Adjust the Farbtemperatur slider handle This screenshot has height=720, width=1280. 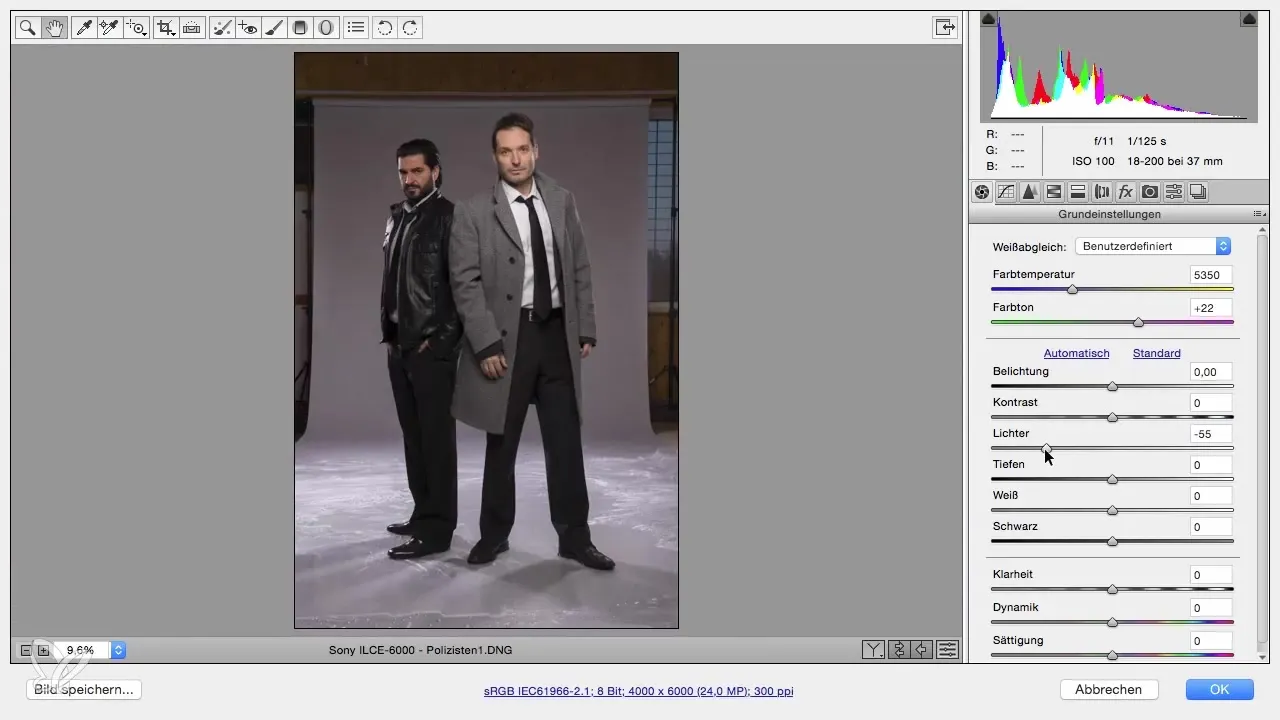click(1073, 290)
